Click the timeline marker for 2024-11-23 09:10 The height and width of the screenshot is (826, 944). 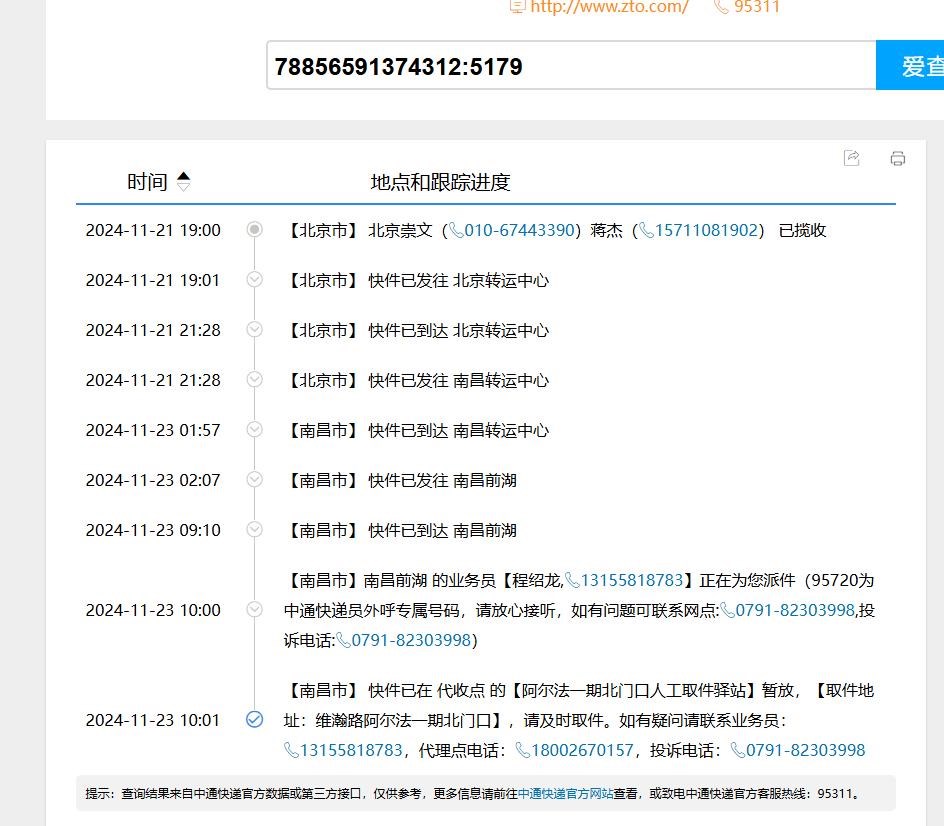[255, 529]
